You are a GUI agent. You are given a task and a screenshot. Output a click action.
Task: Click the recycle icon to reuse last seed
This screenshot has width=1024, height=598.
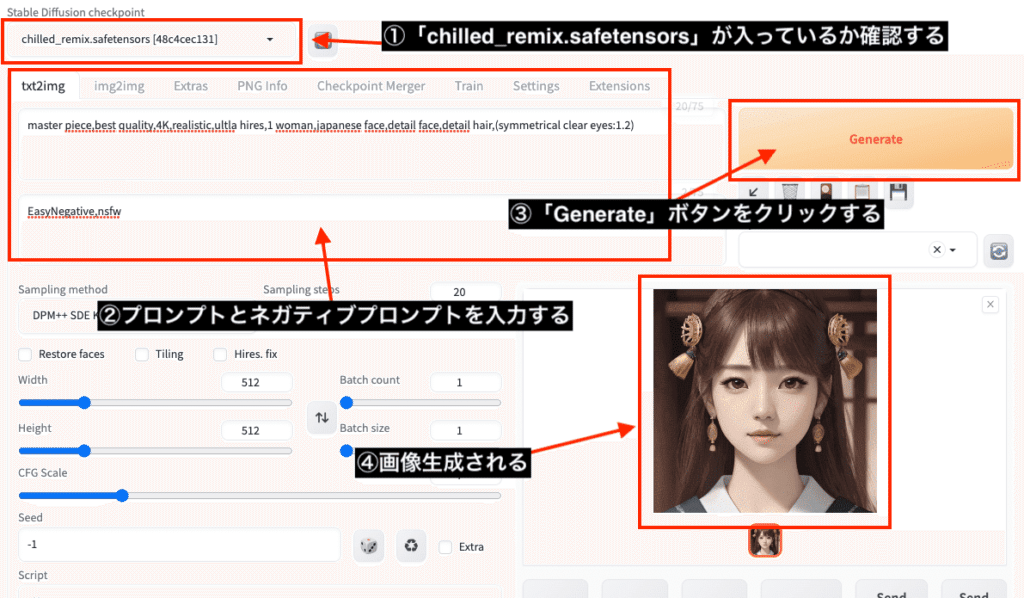pos(411,546)
